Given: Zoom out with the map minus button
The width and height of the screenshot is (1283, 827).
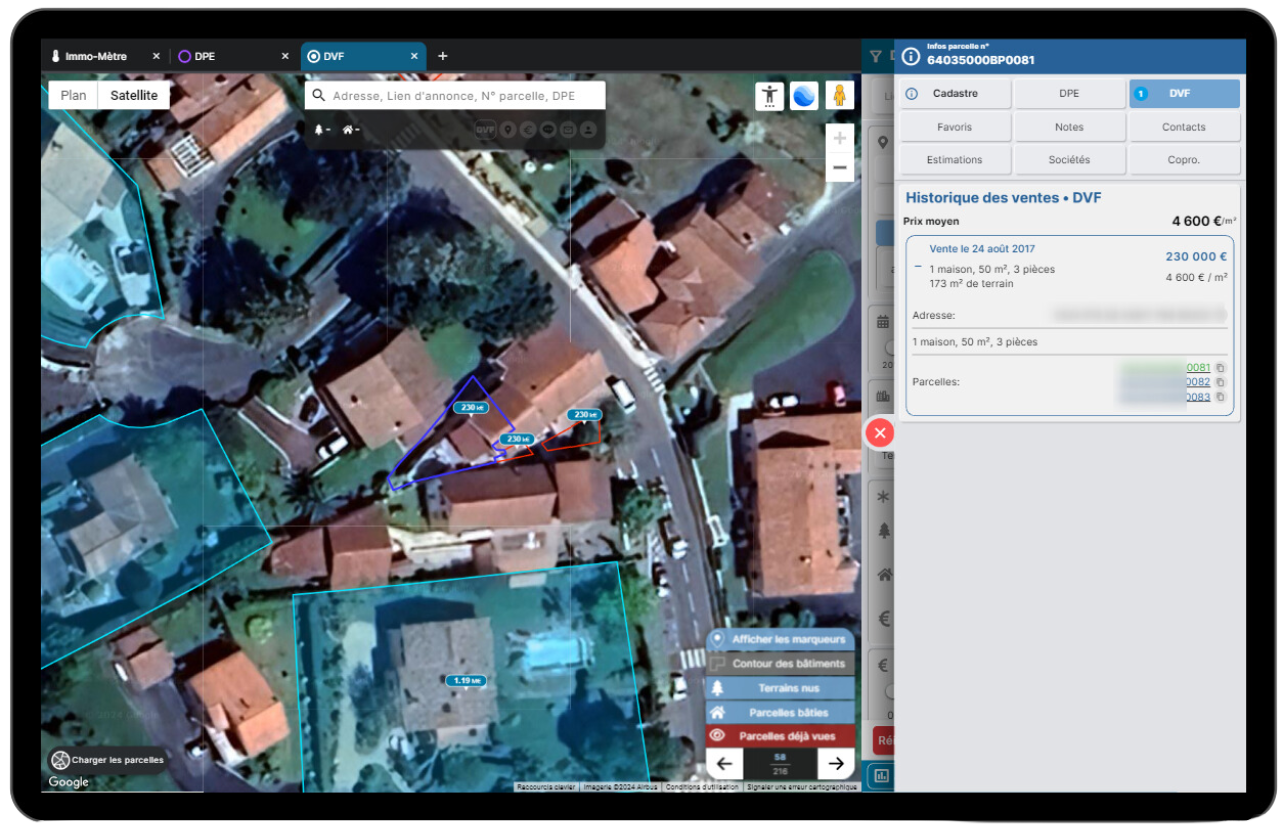Looking at the screenshot, I should pyautogui.click(x=840, y=168).
